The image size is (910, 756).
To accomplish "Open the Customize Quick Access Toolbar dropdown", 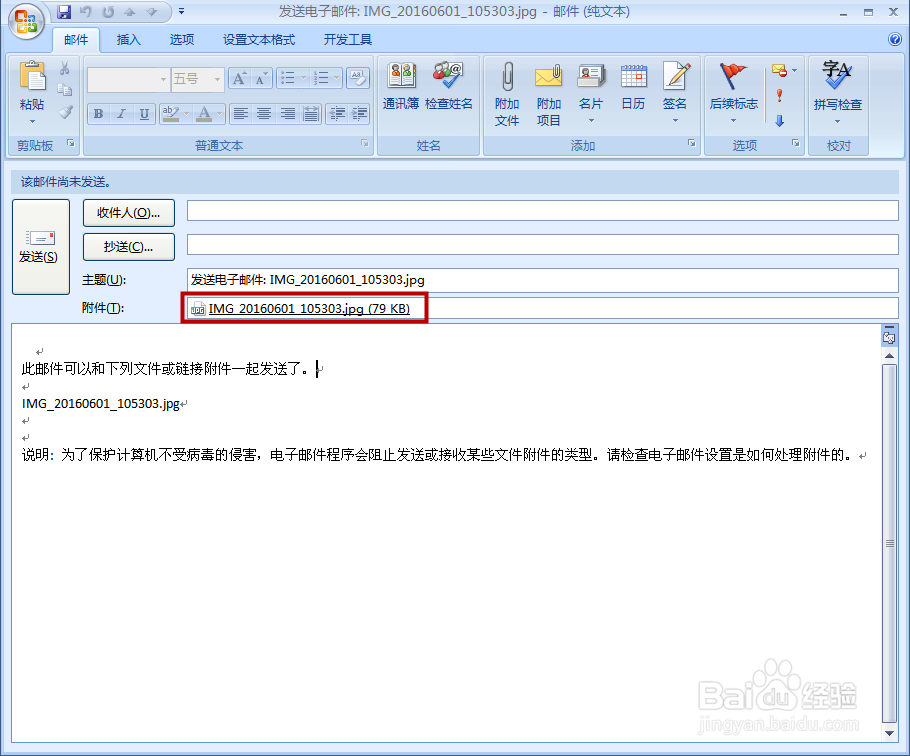I will pyautogui.click(x=182, y=12).
